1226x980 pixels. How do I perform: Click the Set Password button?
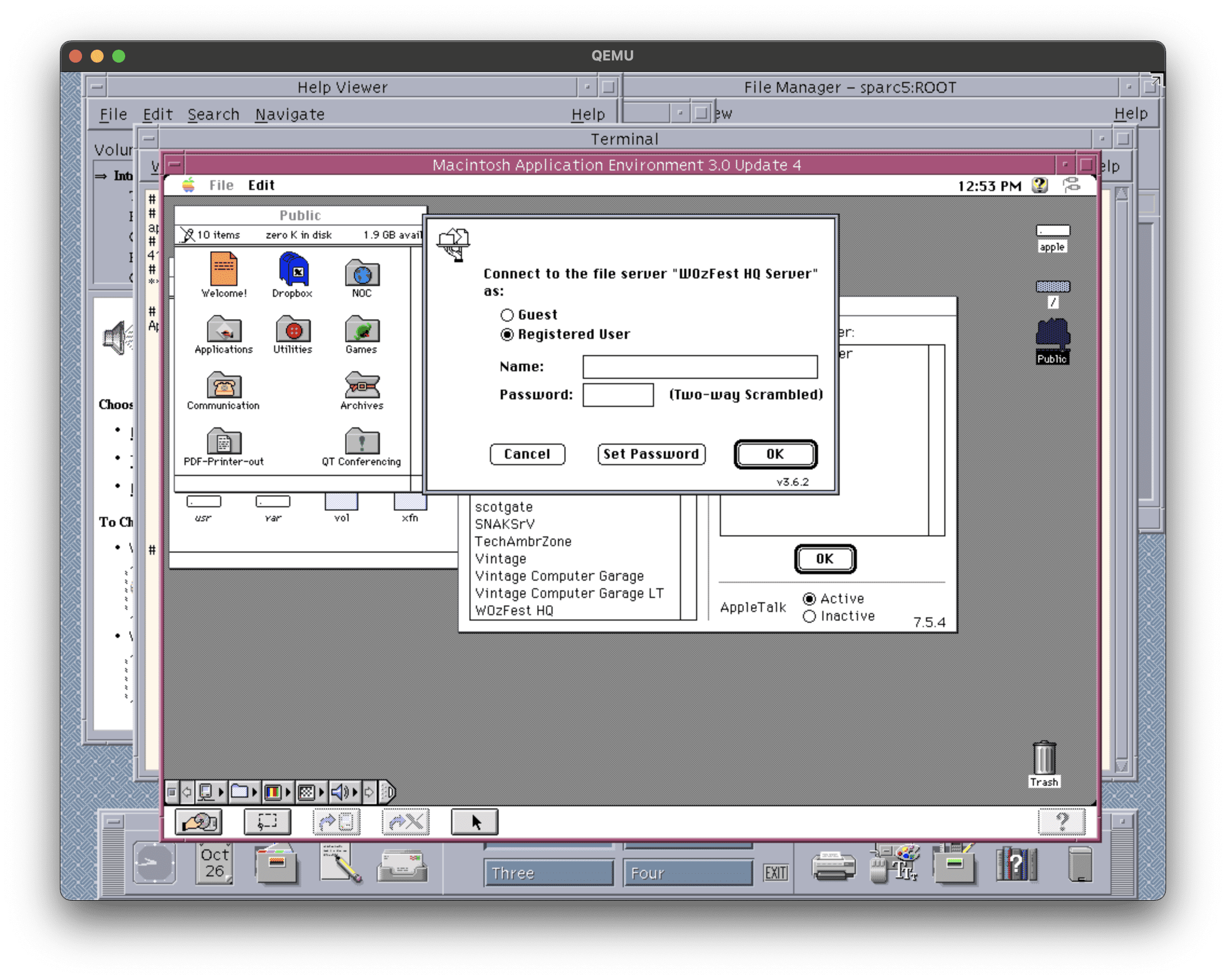click(651, 454)
